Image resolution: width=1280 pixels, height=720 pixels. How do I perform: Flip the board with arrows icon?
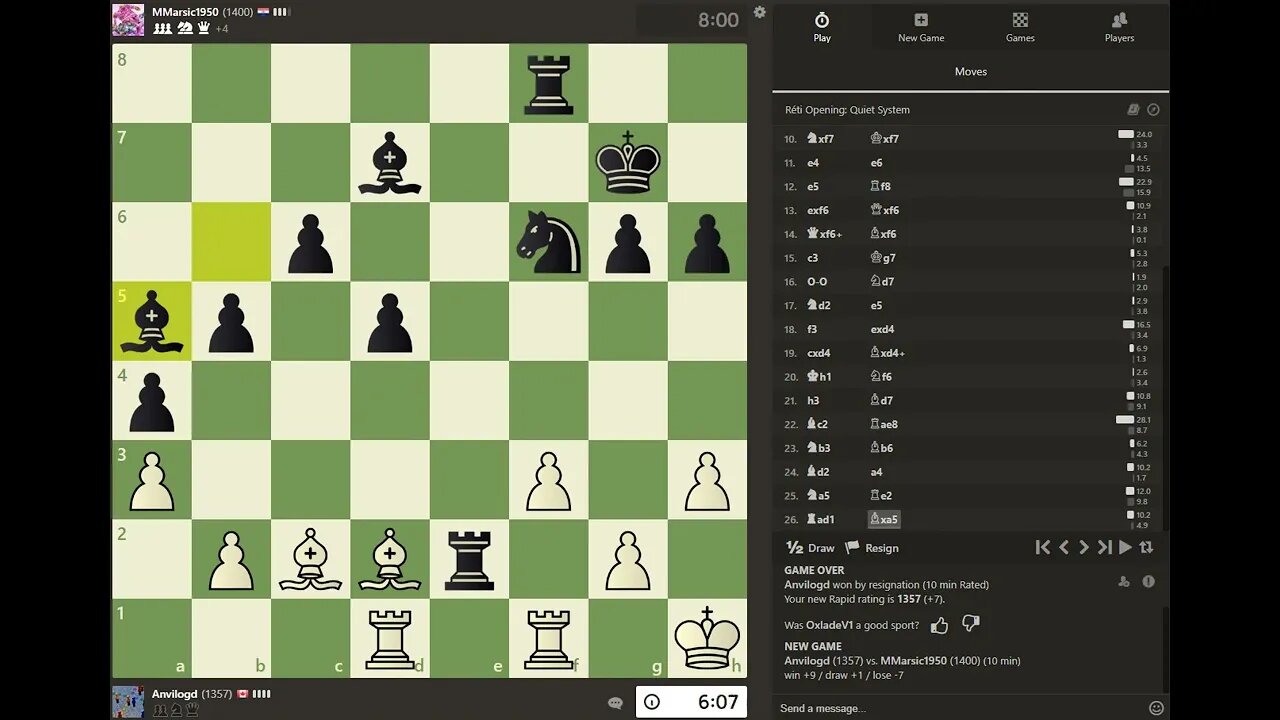1147,547
